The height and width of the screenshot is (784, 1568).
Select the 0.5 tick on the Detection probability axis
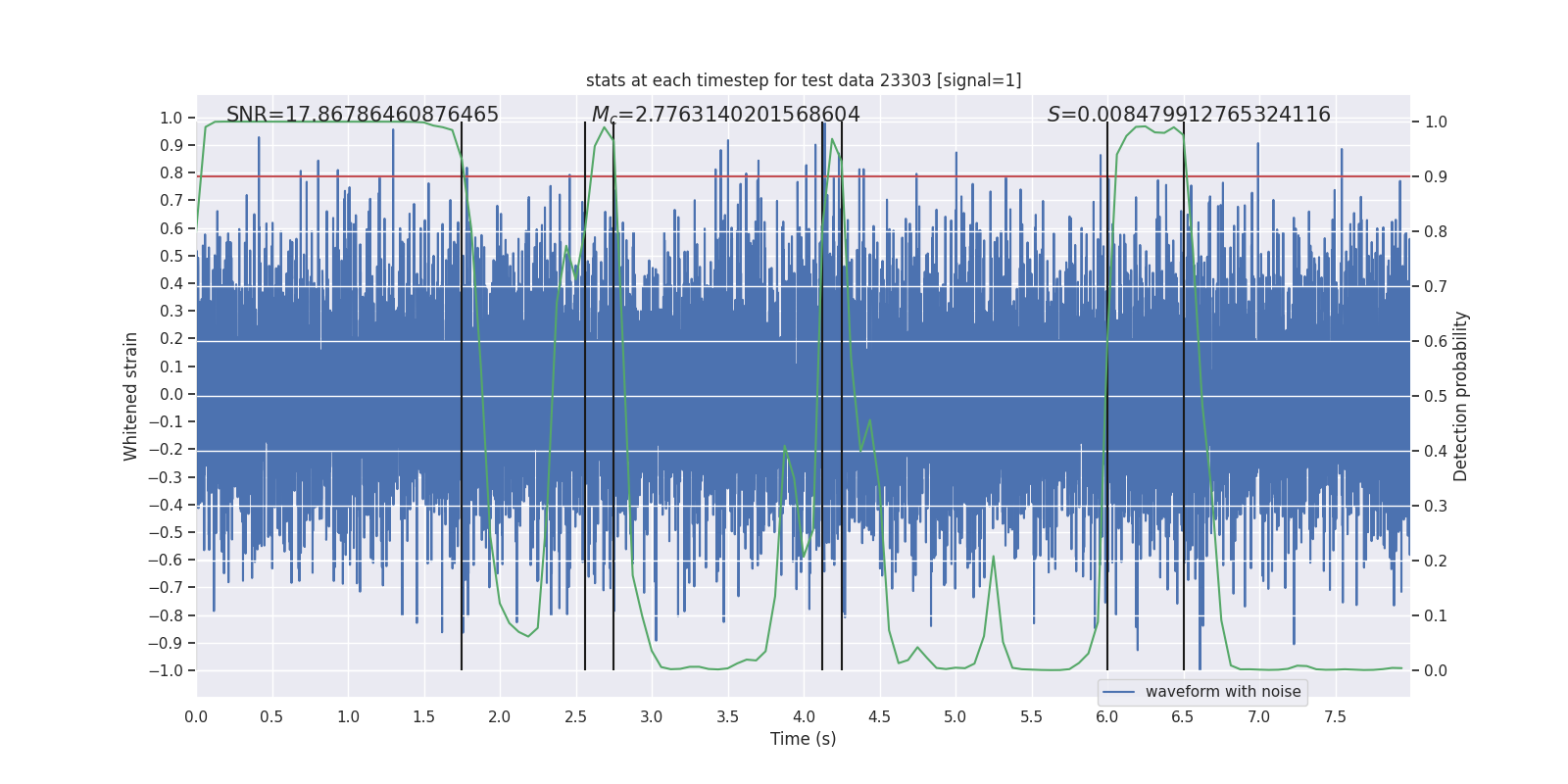[1436, 397]
